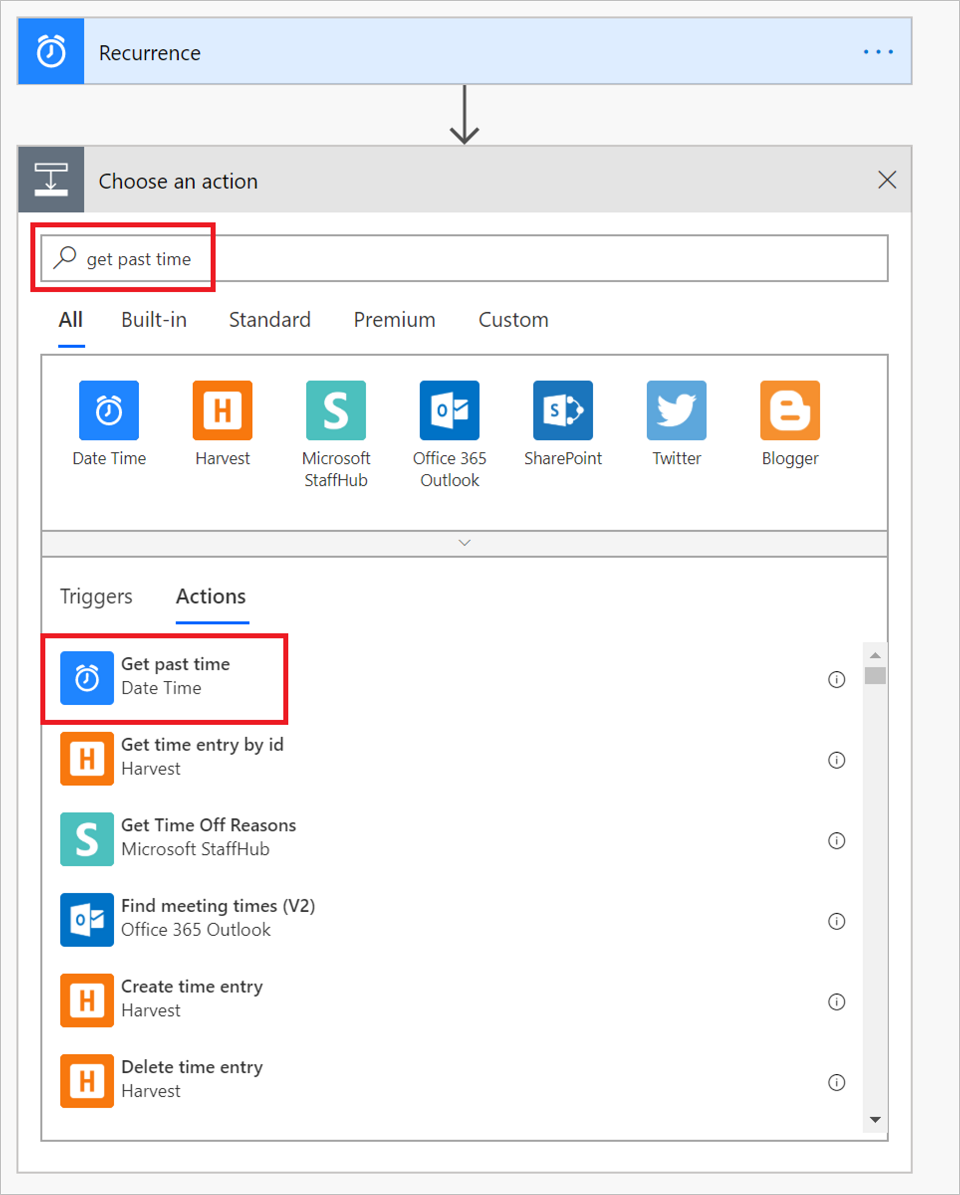This screenshot has width=960, height=1195.
Task: Select the Date Time connector icon
Action: coord(109,411)
